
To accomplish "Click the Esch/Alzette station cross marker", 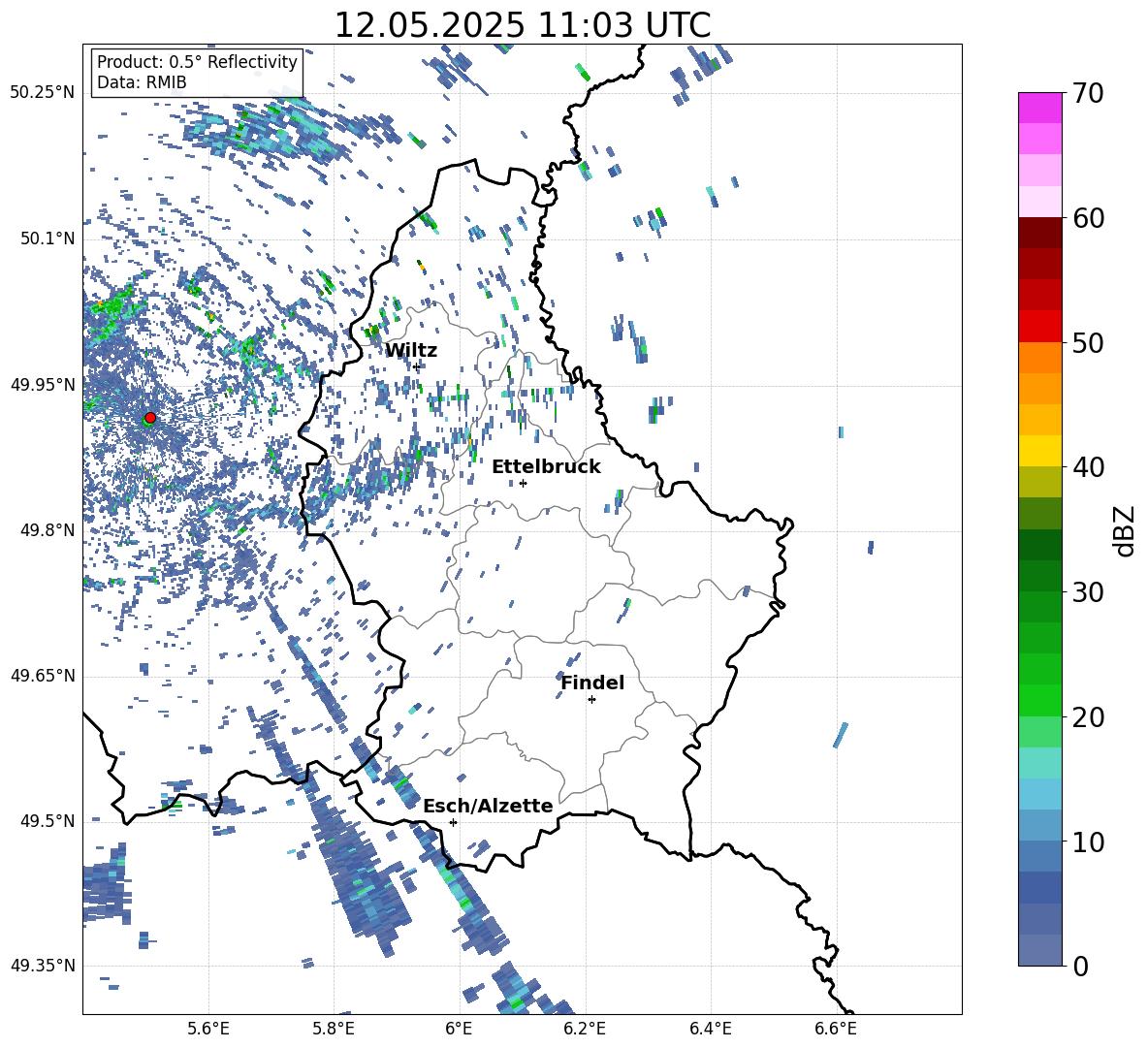I will tap(453, 822).
